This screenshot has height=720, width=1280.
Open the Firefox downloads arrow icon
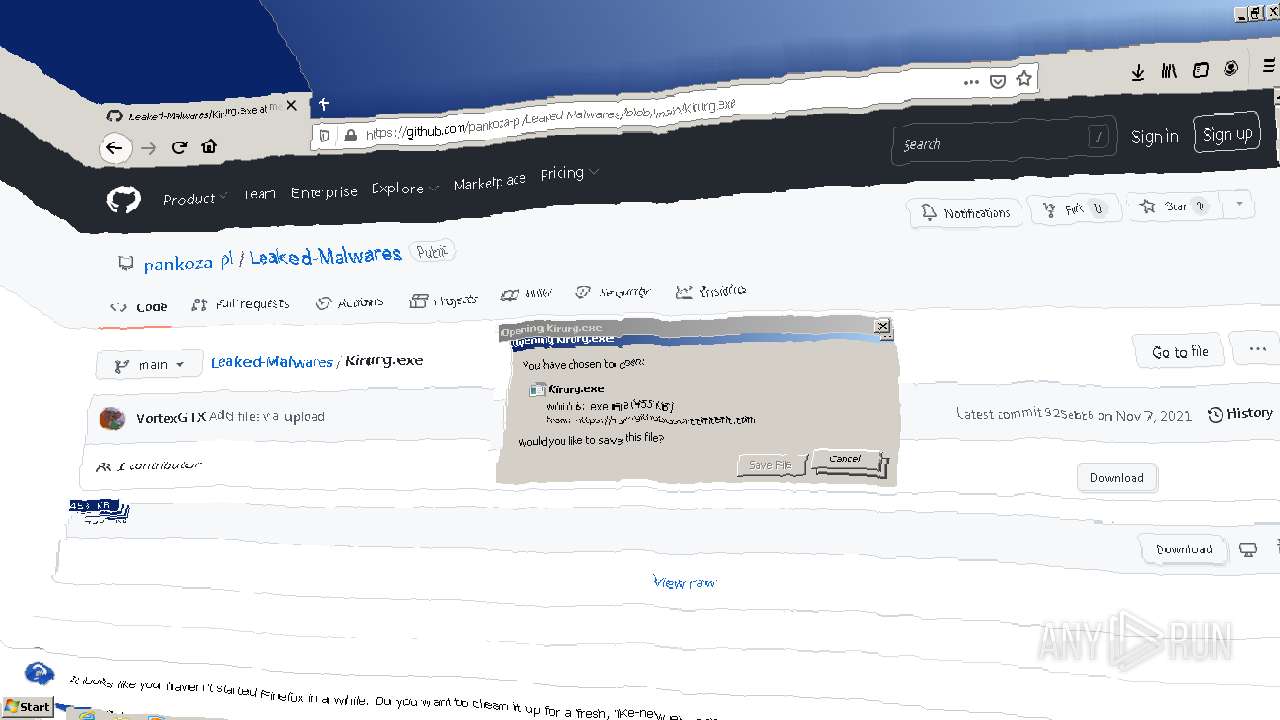pos(1138,72)
